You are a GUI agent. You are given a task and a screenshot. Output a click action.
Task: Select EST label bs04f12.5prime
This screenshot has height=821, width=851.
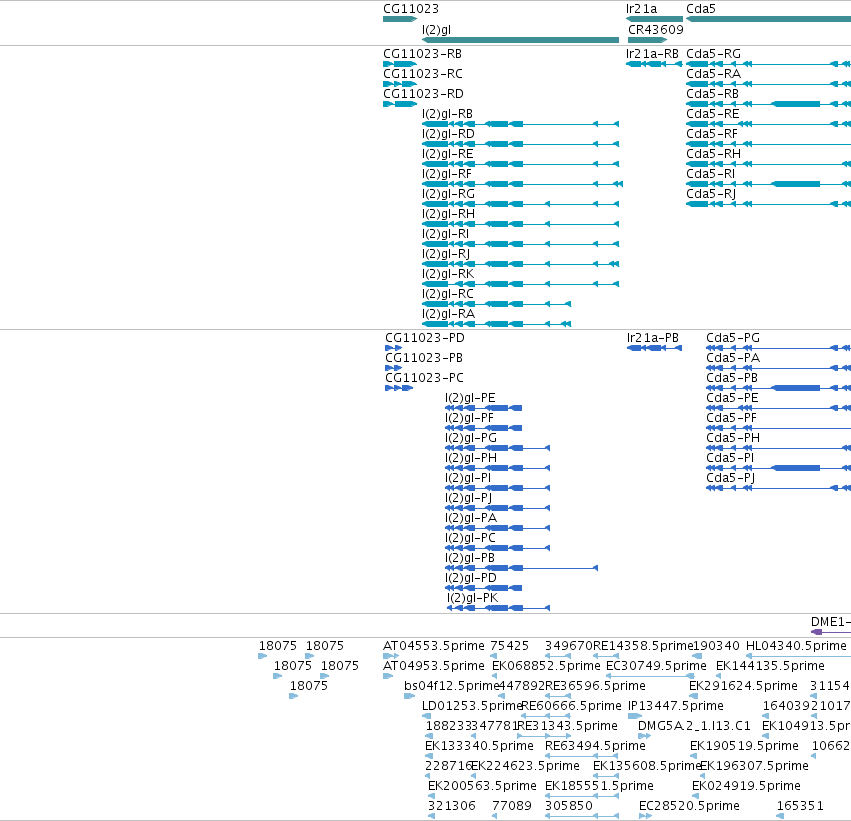(452, 686)
